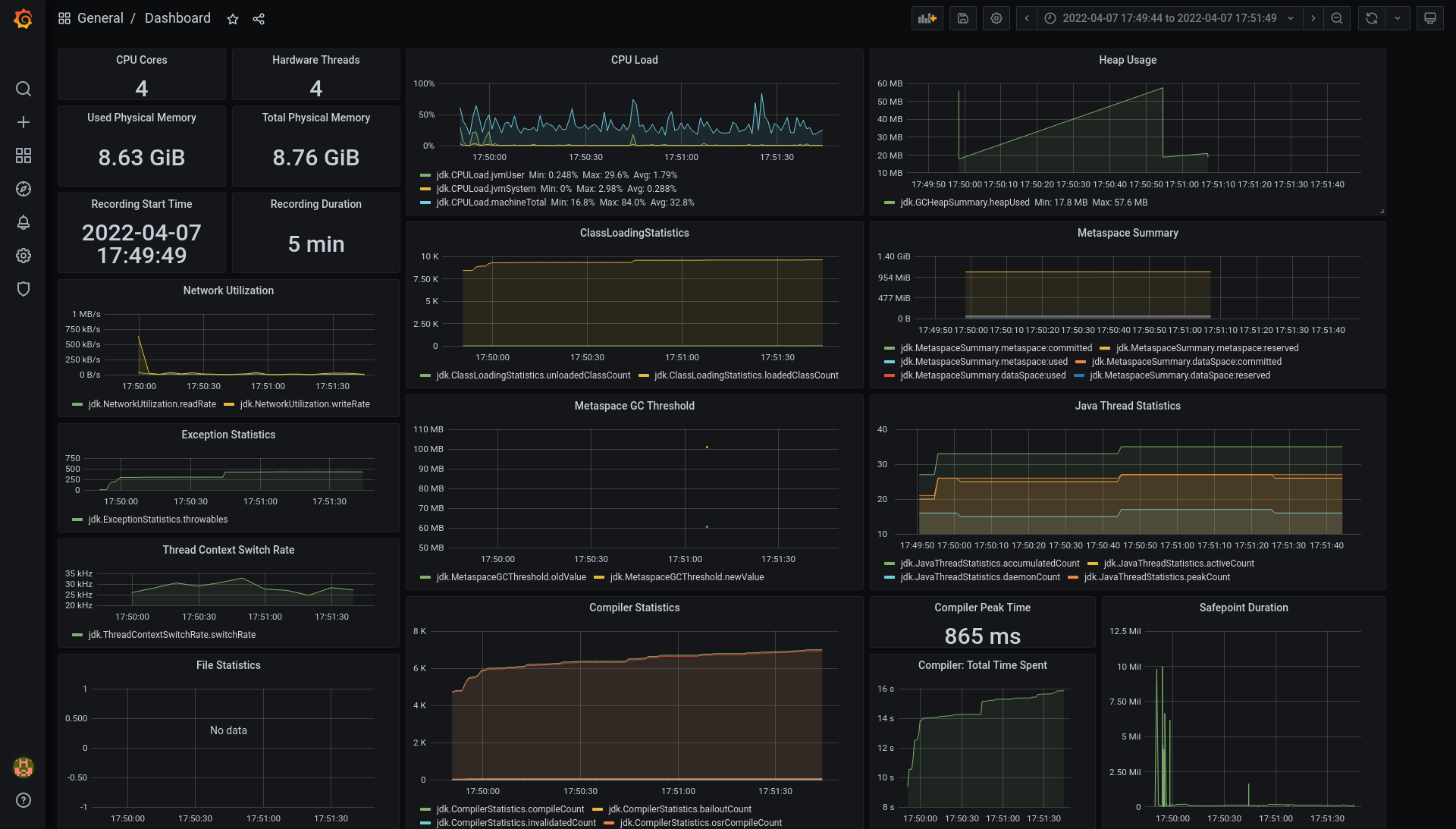Toggle jdk.GCHeapSummary.heapUsed series visibility
The width and height of the screenshot is (1456, 829).
point(964,203)
